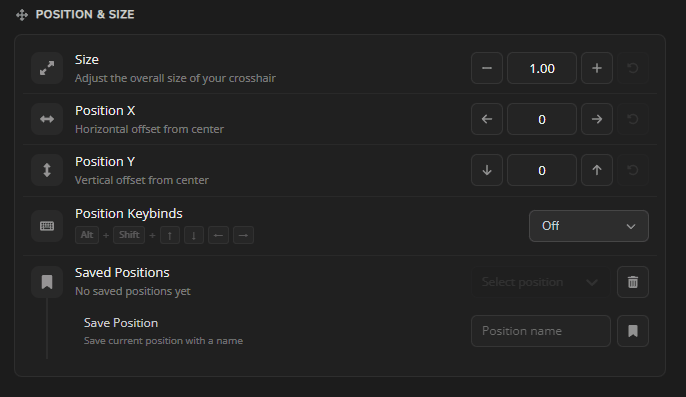Click the Save Position label

pos(121,323)
